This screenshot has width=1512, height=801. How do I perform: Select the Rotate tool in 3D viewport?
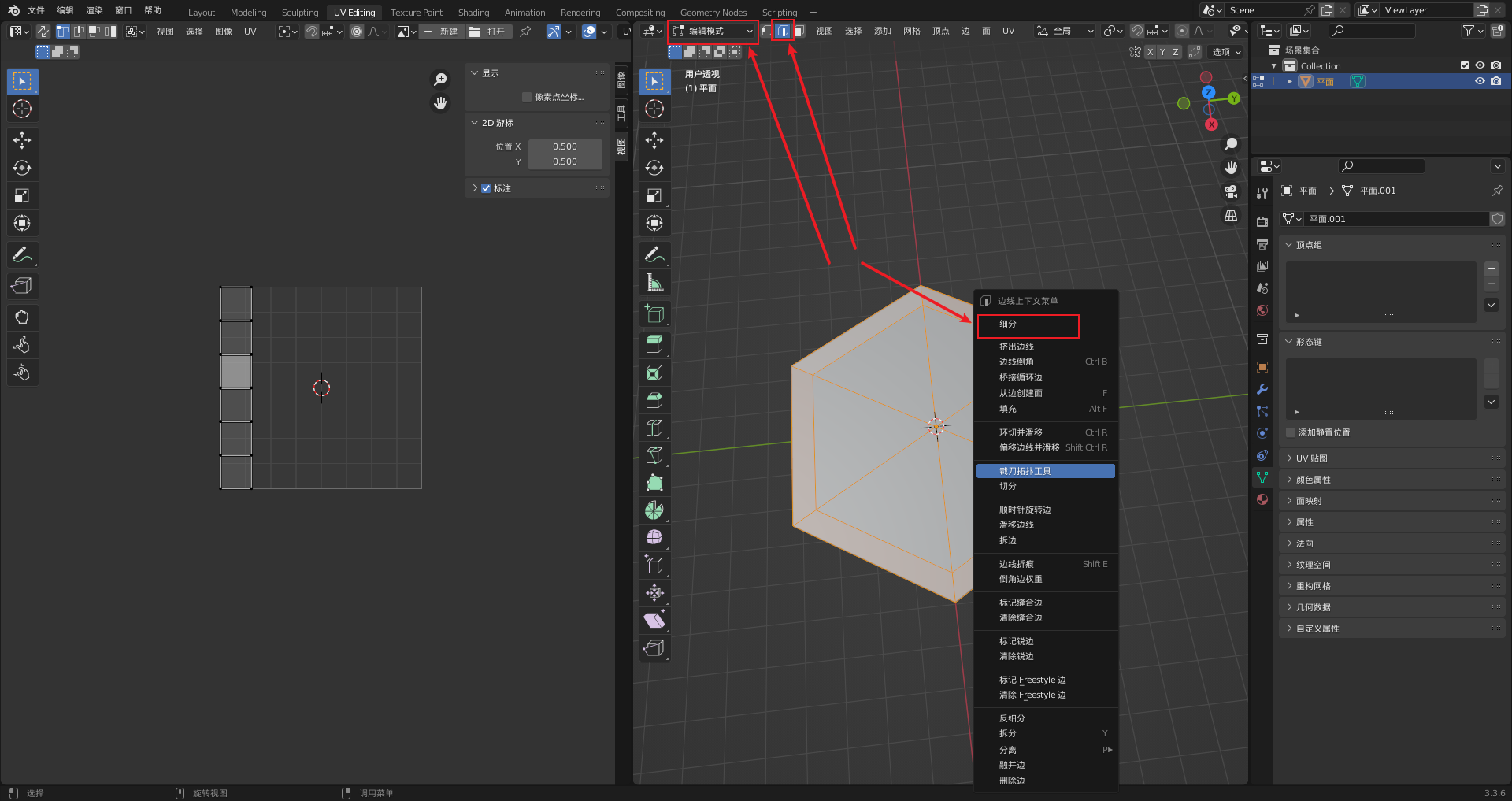click(x=654, y=168)
